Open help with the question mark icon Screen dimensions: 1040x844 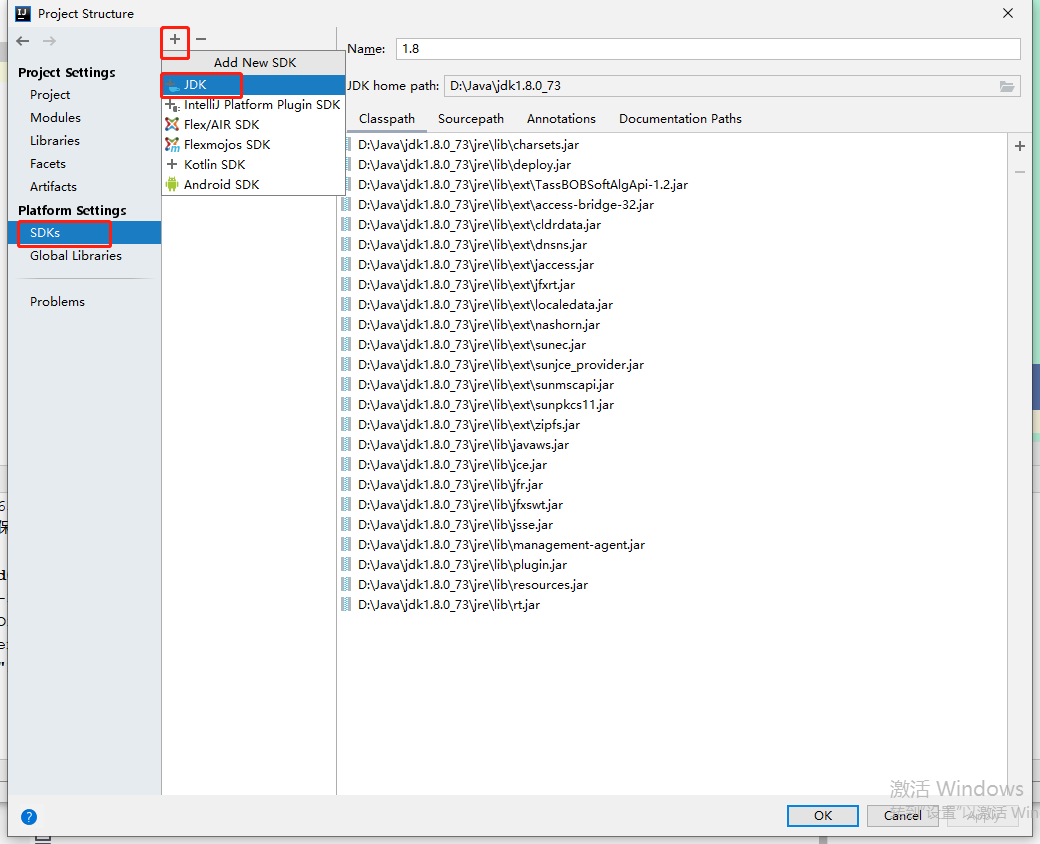[29, 817]
